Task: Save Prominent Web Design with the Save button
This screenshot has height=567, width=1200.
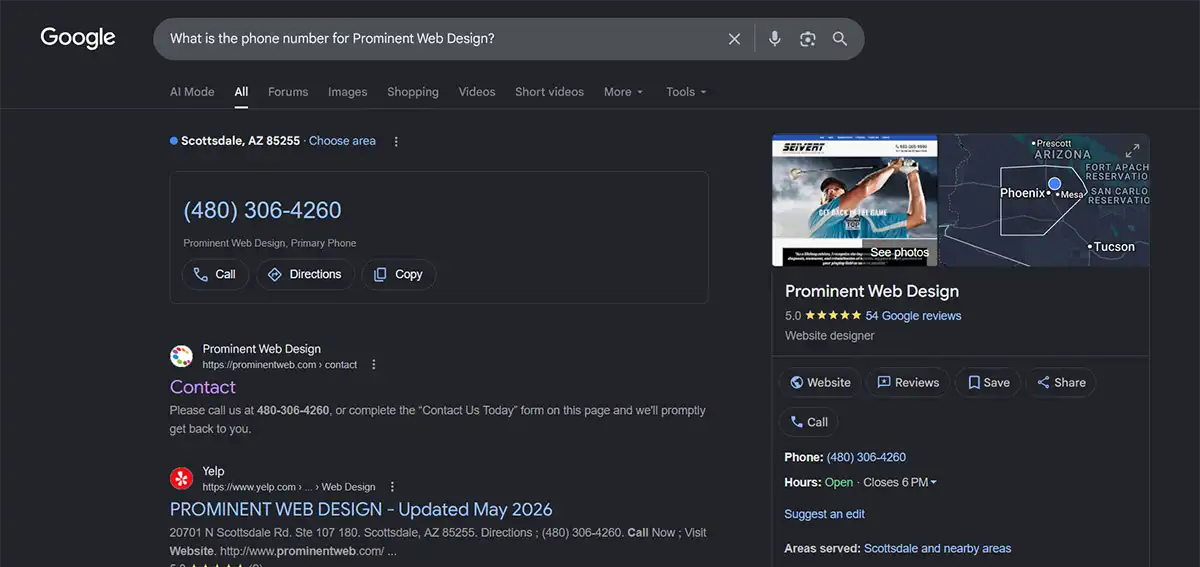Action: (x=988, y=382)
